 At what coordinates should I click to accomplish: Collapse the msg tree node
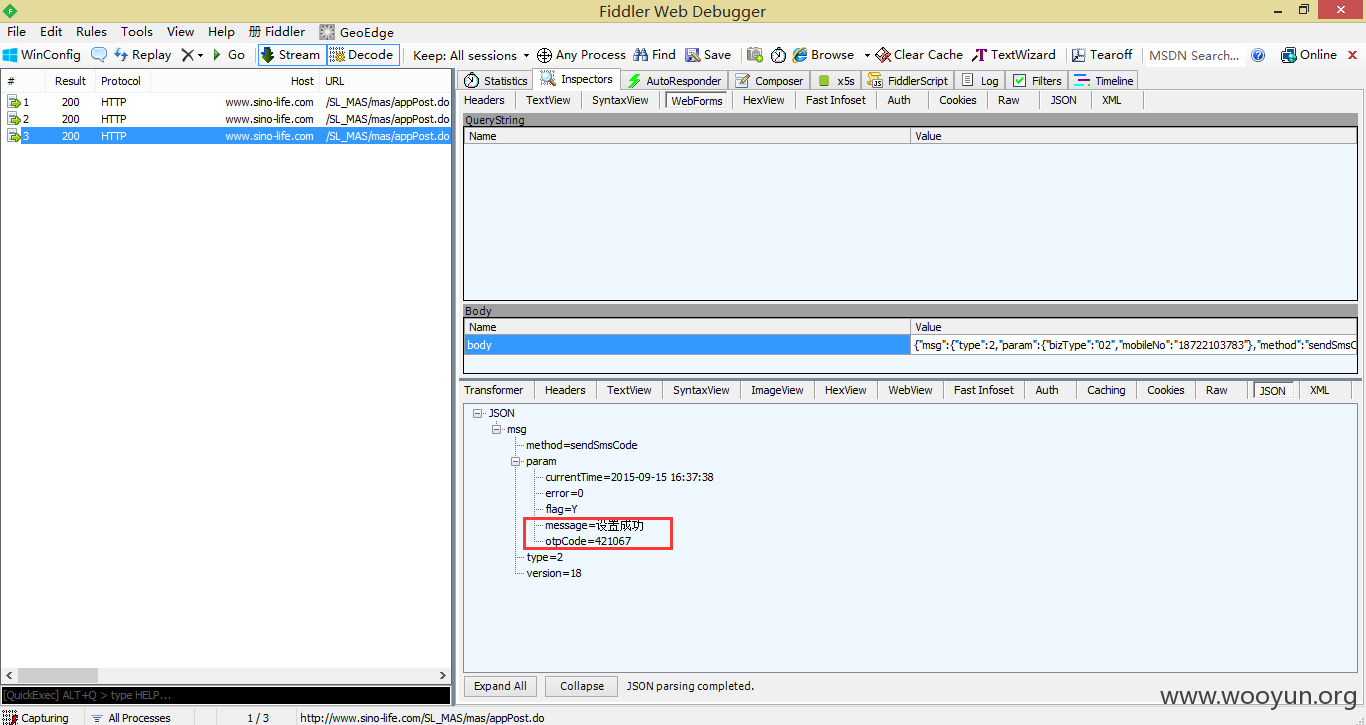(497, 429)
